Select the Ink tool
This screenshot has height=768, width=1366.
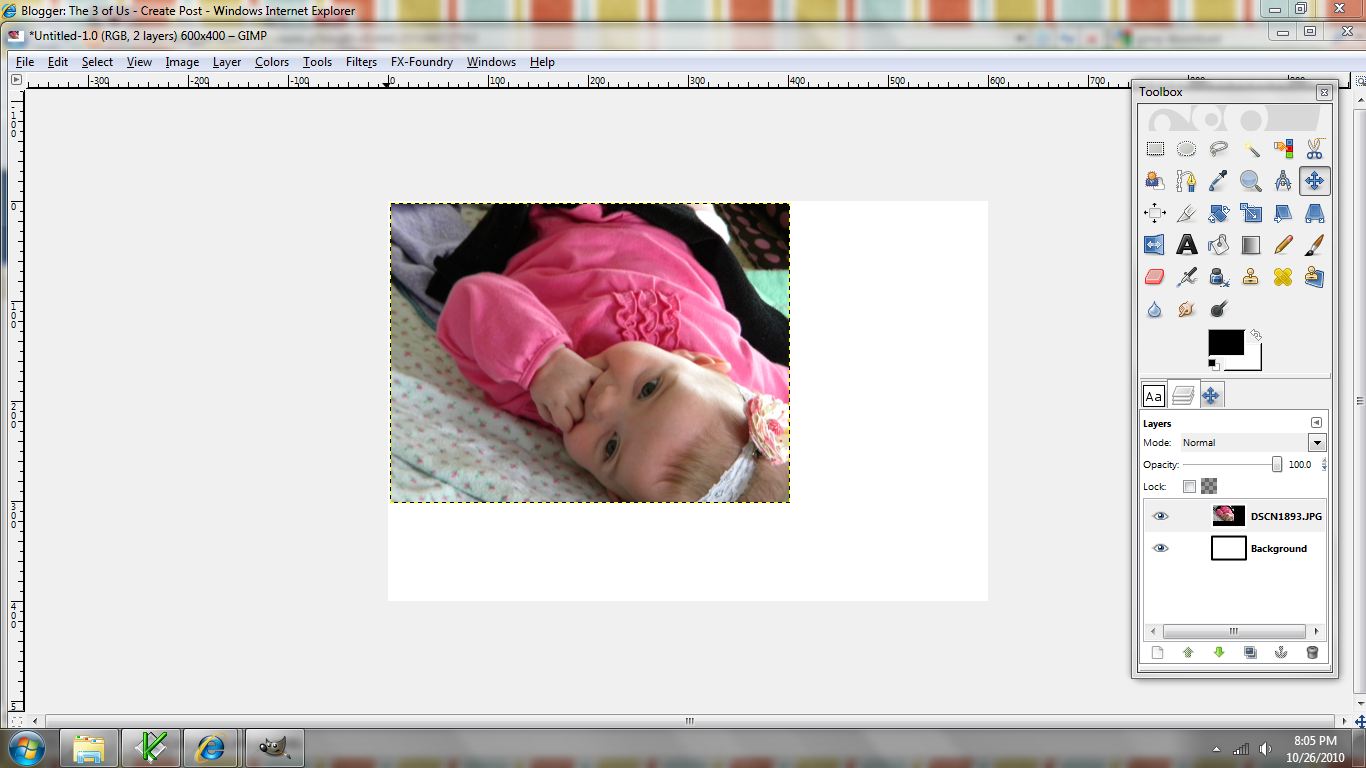(x=1218, y=277)
